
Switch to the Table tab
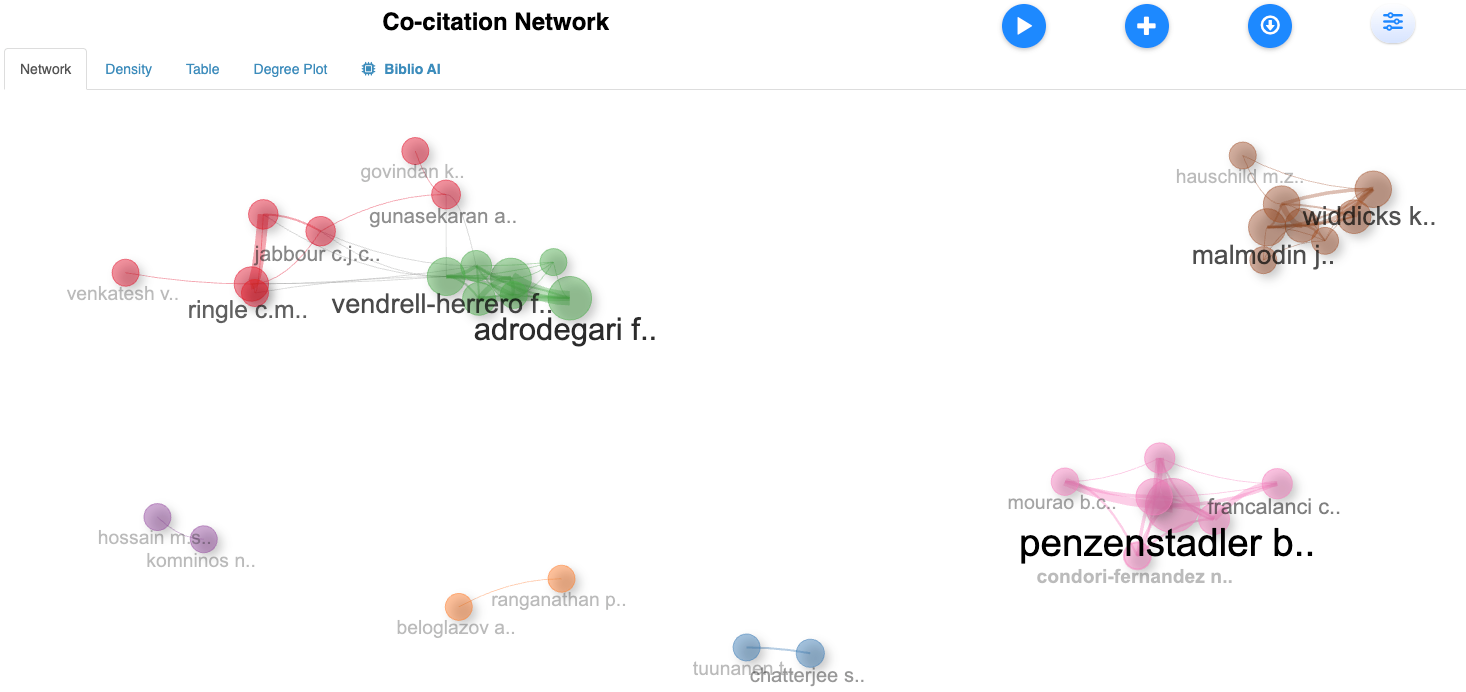coord(202,69)
